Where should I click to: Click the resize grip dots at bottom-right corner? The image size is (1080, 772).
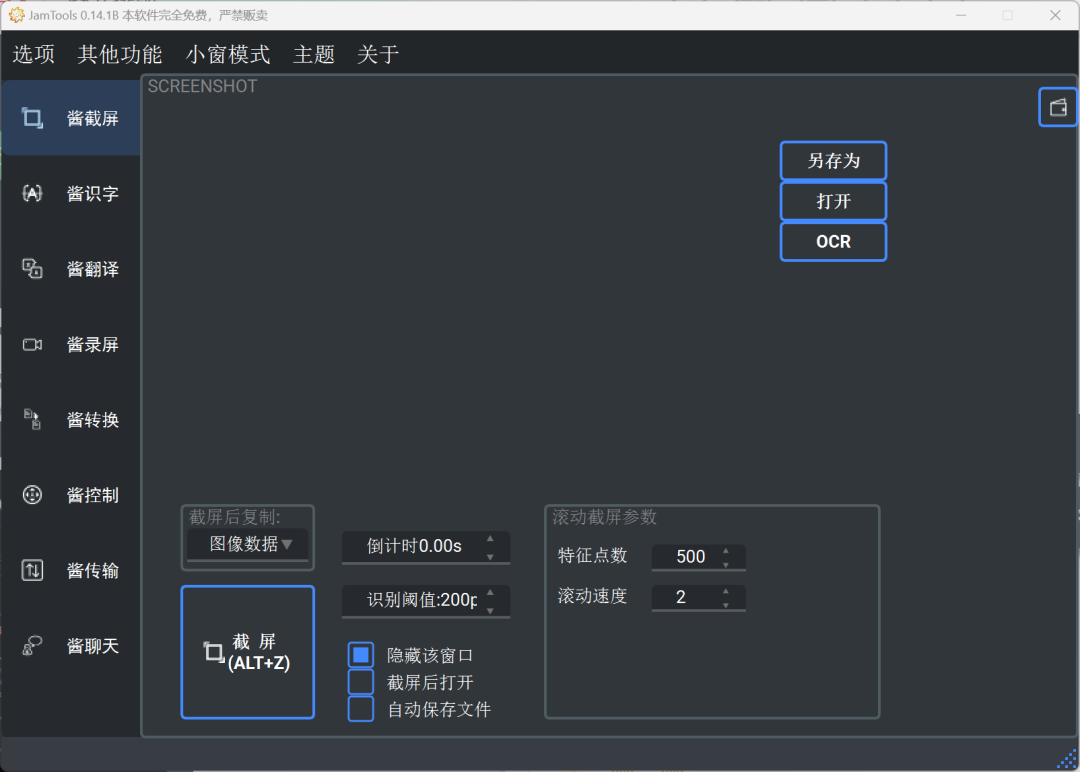coord(1067,759)
